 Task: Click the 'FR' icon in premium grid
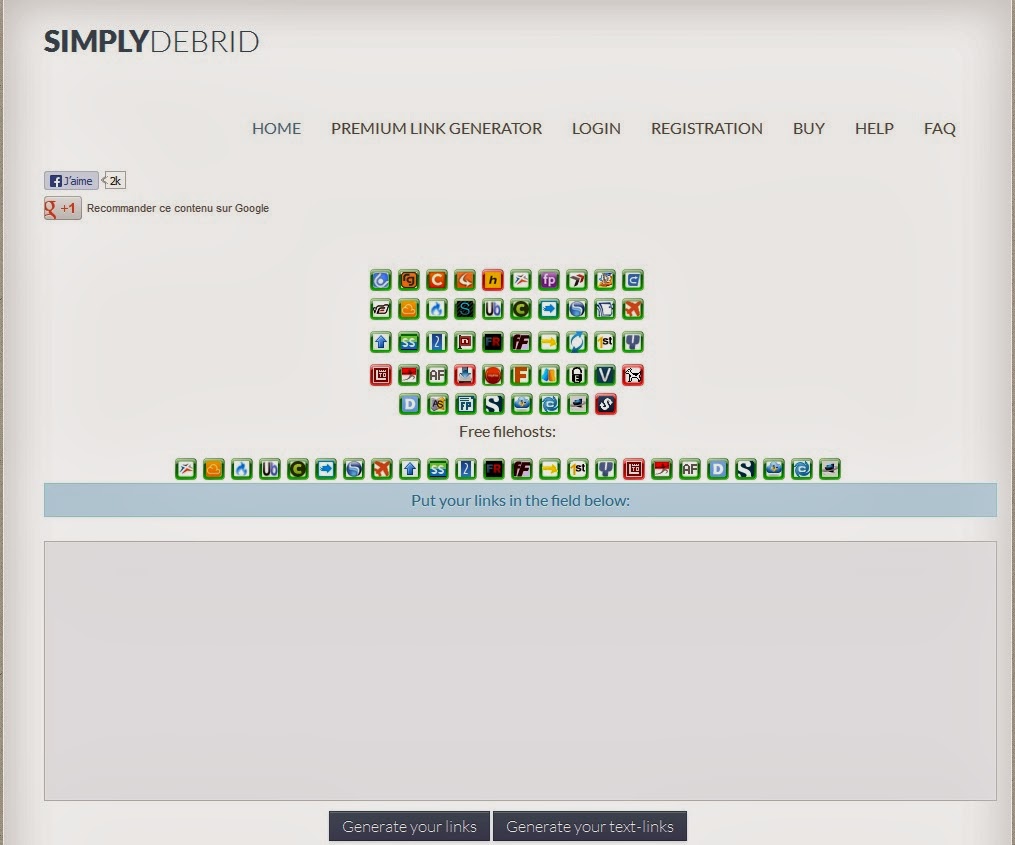point(493,341)
